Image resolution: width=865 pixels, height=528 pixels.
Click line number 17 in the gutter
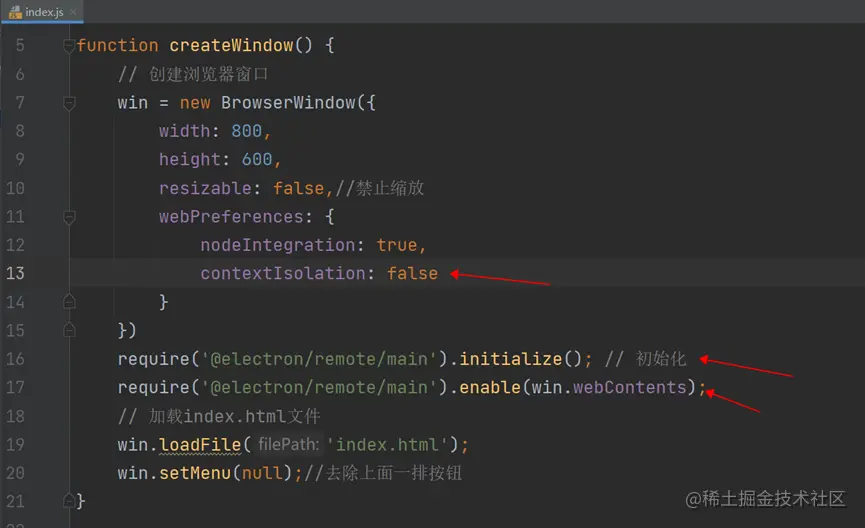[x=15, y=387]
